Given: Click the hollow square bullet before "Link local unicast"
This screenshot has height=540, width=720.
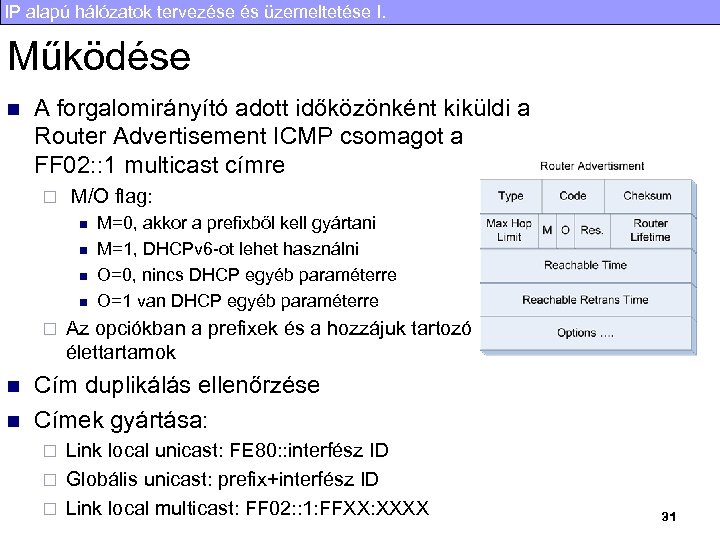Looking at the screenshot, I should click(x=50, y=451).
